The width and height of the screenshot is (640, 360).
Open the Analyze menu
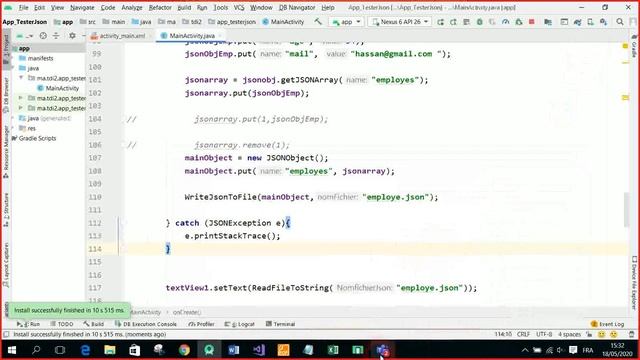(x=132, y=7)
